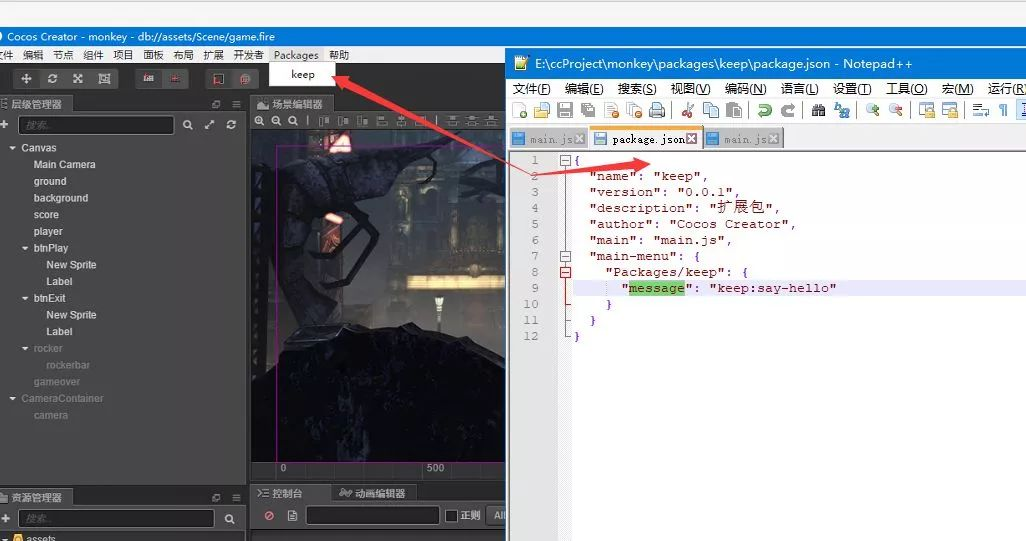Viewport: 1026px width, 541px height.
Task: Close the package.json tab in Notepad++
Action: click(692, 139)
